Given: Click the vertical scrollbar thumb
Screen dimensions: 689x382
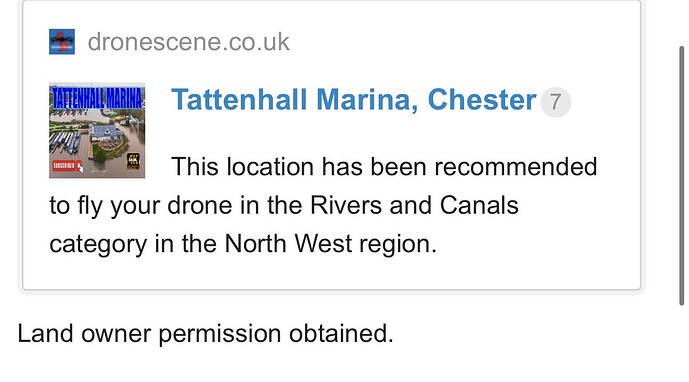Looking at the screenshot, I should (x=682, y=175).
